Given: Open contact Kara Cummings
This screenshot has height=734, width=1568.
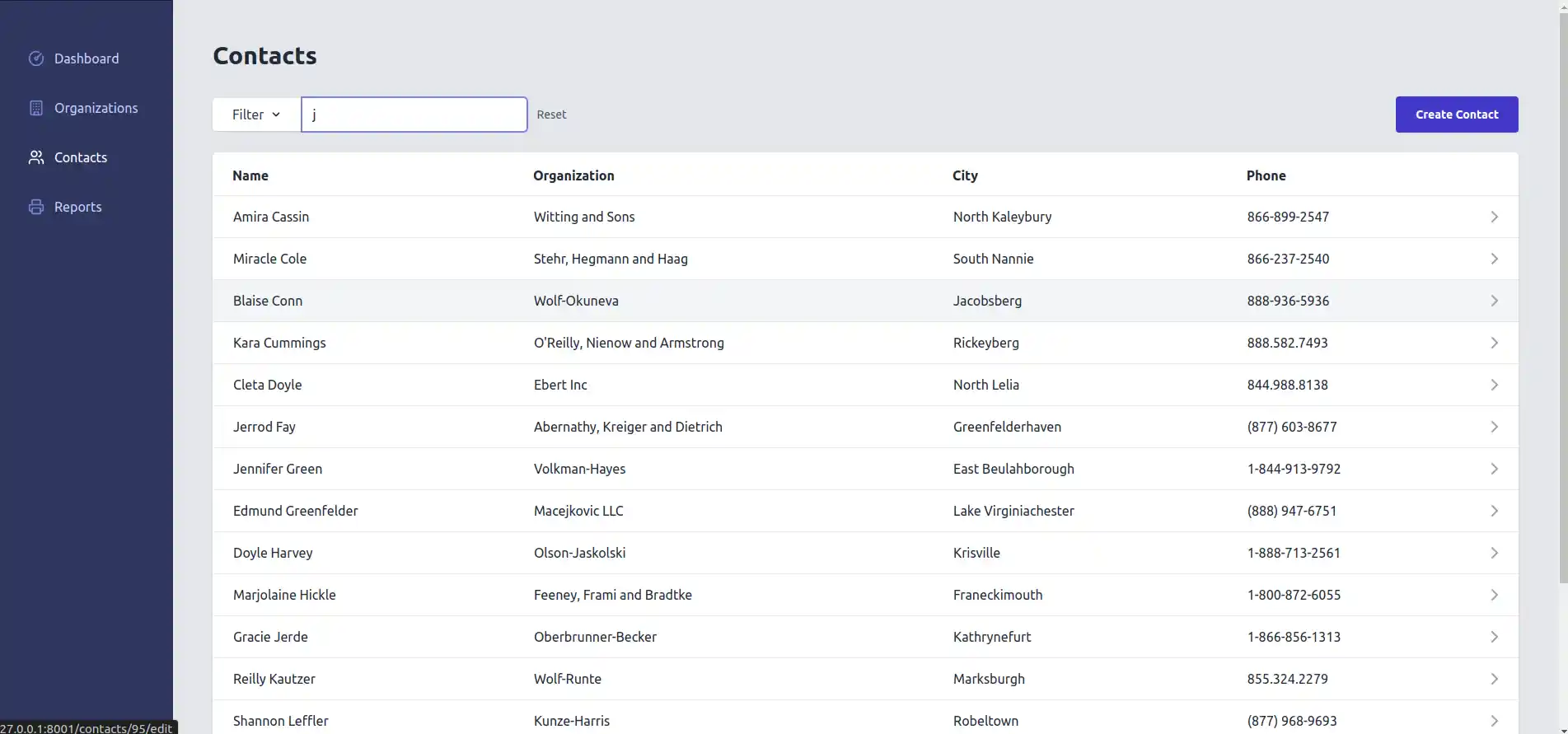Looking at the screenshot, I should (x=279, y=343).
